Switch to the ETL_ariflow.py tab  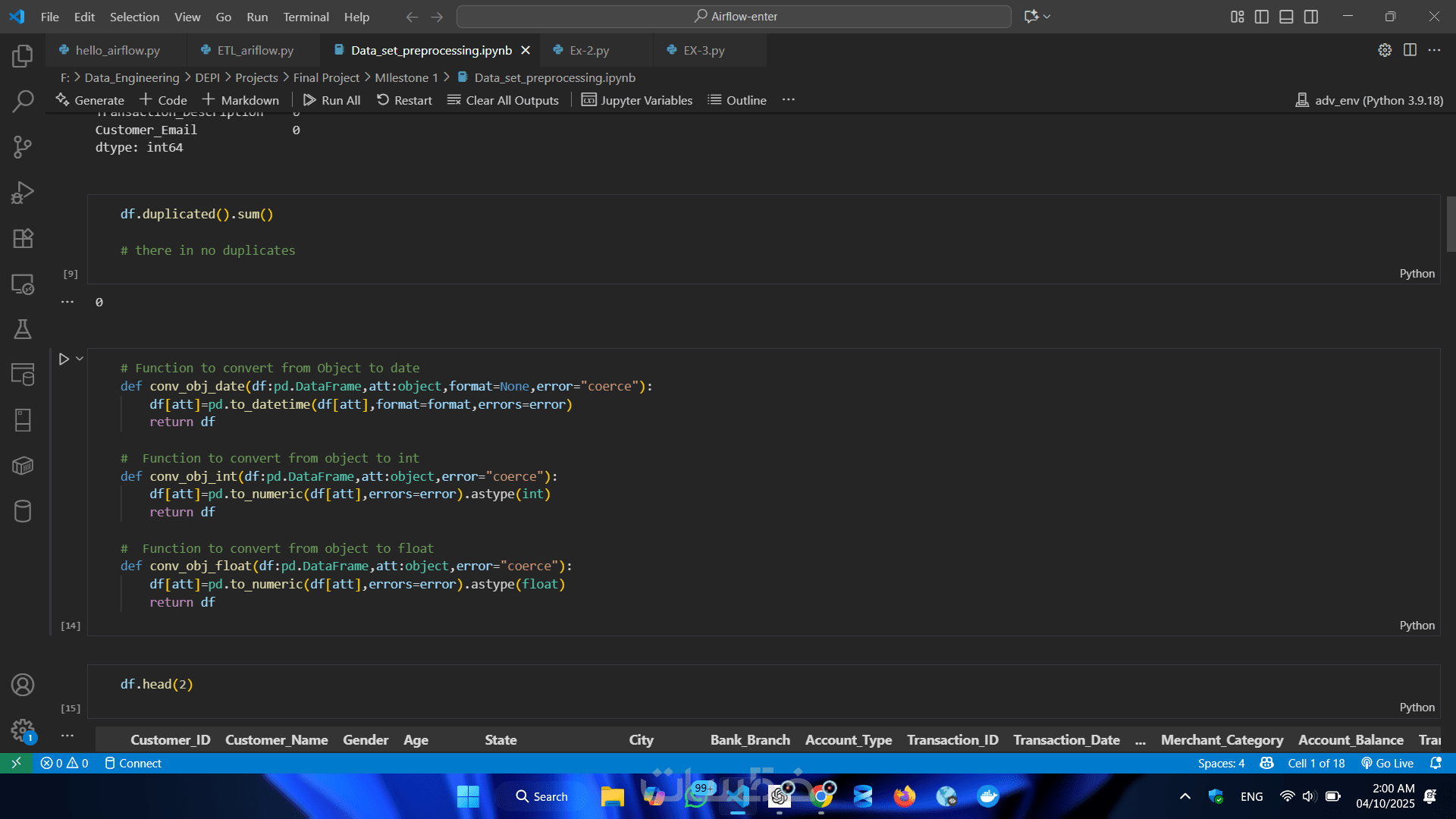pyautogui.click(x=255, y=50)
